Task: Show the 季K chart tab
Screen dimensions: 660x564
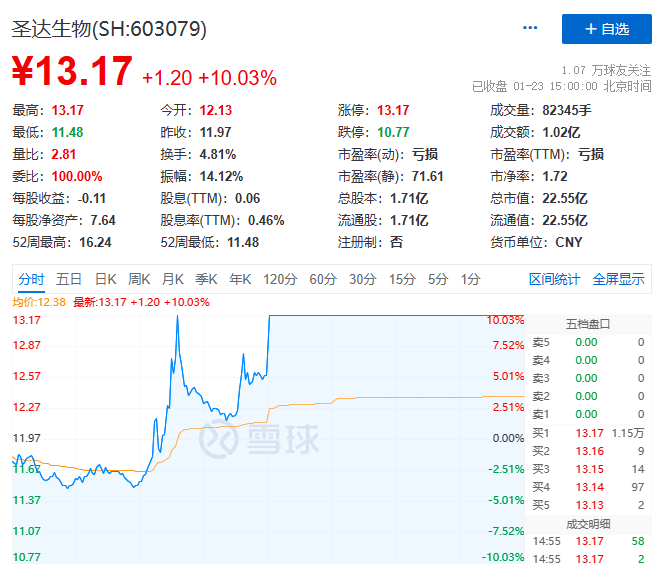Action: click(x=206, y=279)
